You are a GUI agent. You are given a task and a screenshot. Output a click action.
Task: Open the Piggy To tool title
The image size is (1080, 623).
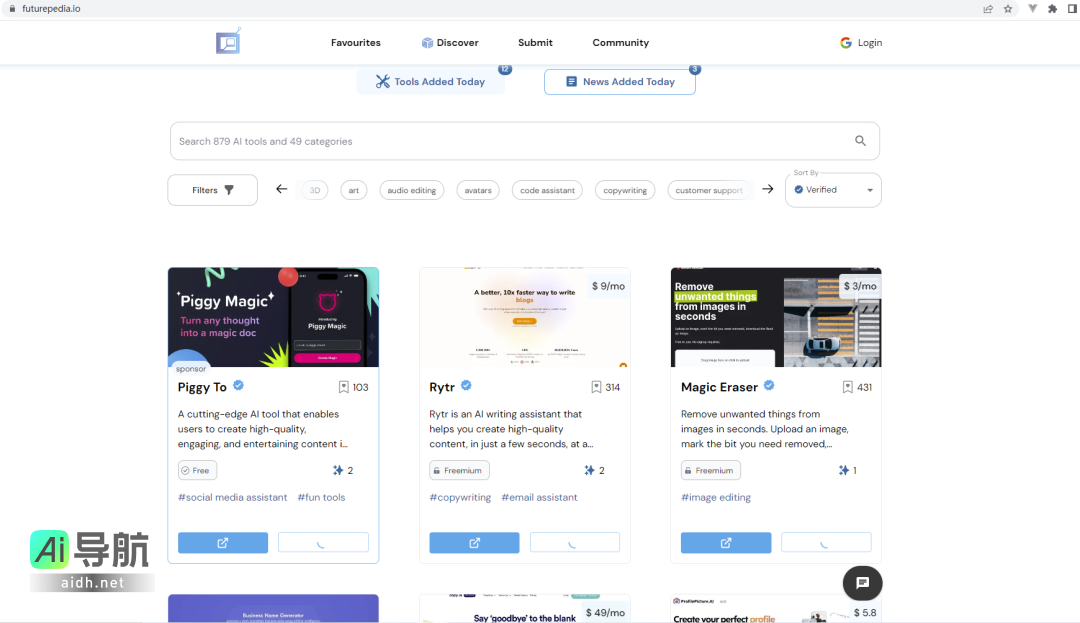coord(202,387)
